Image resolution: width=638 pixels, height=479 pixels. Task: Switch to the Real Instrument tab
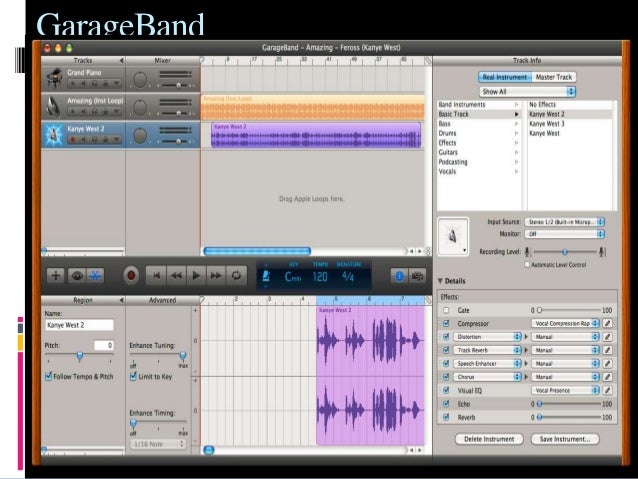505,77
